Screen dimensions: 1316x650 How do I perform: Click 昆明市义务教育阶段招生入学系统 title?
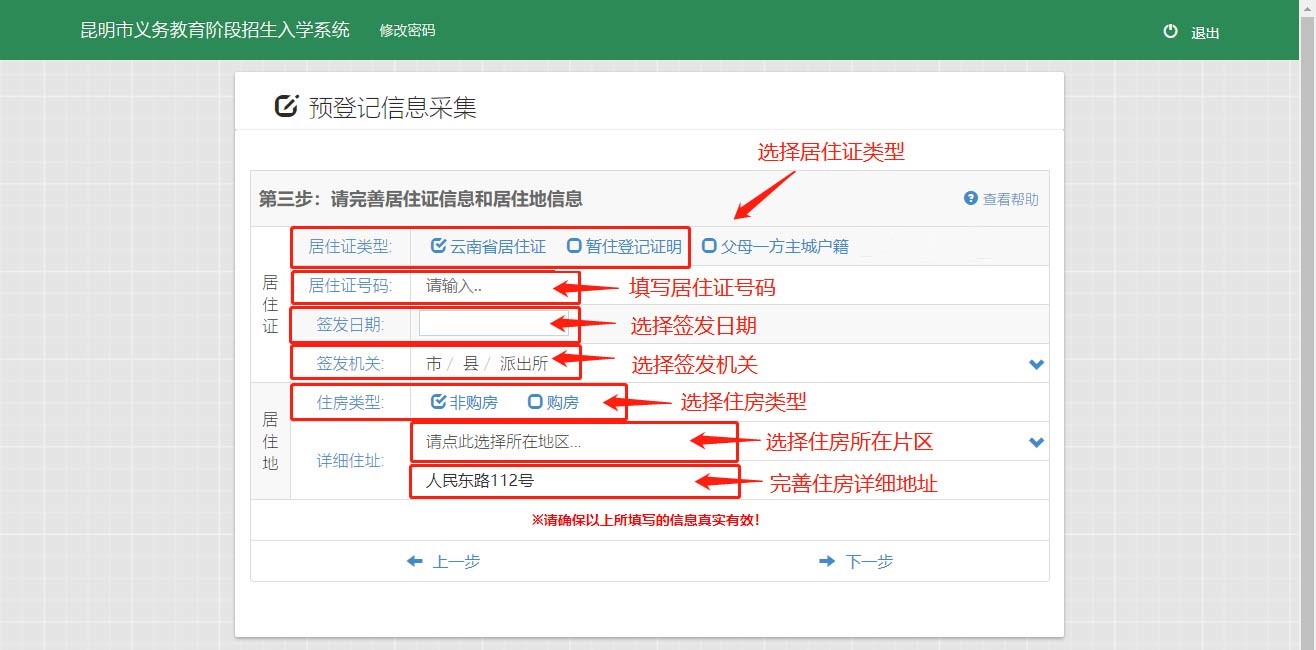coord(215,30)
